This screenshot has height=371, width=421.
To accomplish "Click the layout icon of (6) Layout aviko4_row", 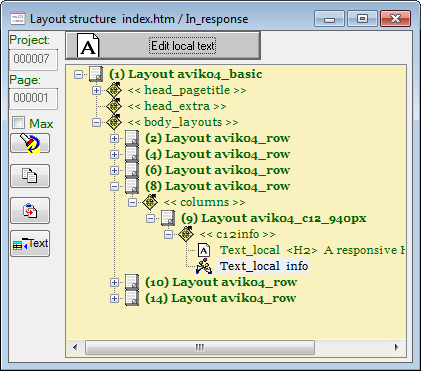I will pyautogui.click(x=132, y=170).
